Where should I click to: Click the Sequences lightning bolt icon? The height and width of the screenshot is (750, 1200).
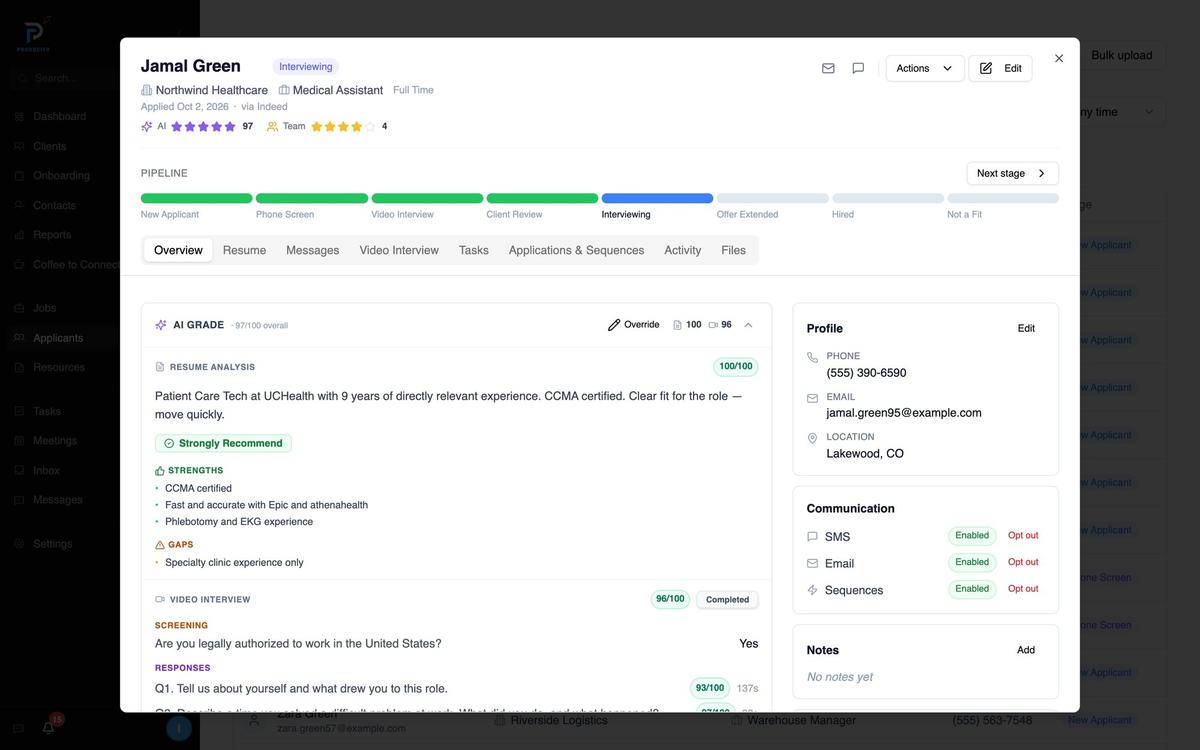(812, 590)
